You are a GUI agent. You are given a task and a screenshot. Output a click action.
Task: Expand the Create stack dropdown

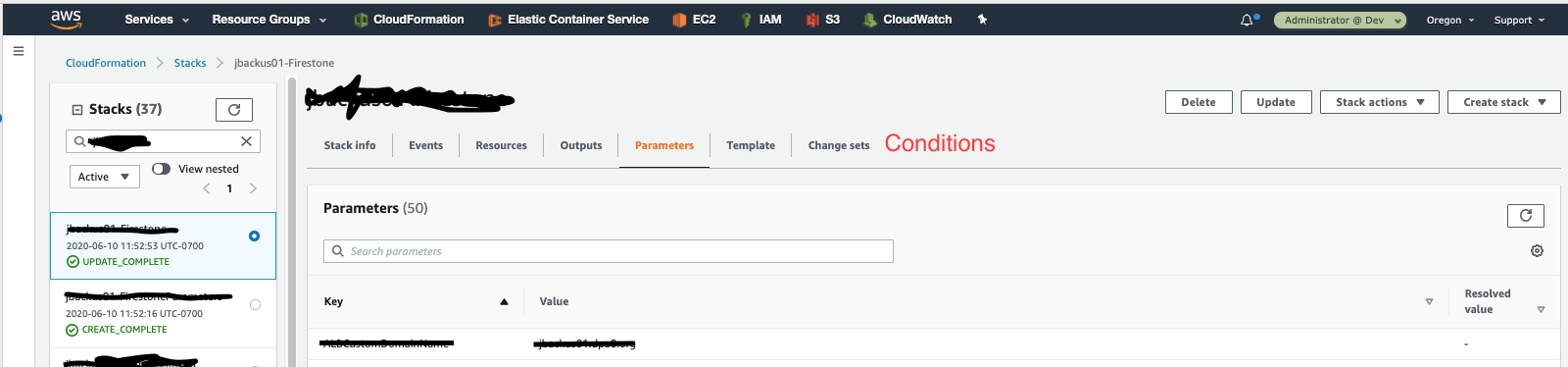click(x=1504, y=102)
